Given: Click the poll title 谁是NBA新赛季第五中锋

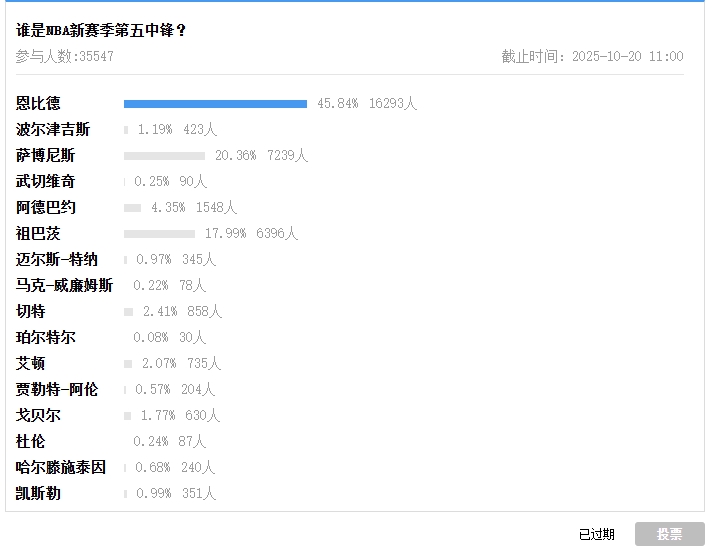Looking at the screenshot, I should click(x=101, y=31).
